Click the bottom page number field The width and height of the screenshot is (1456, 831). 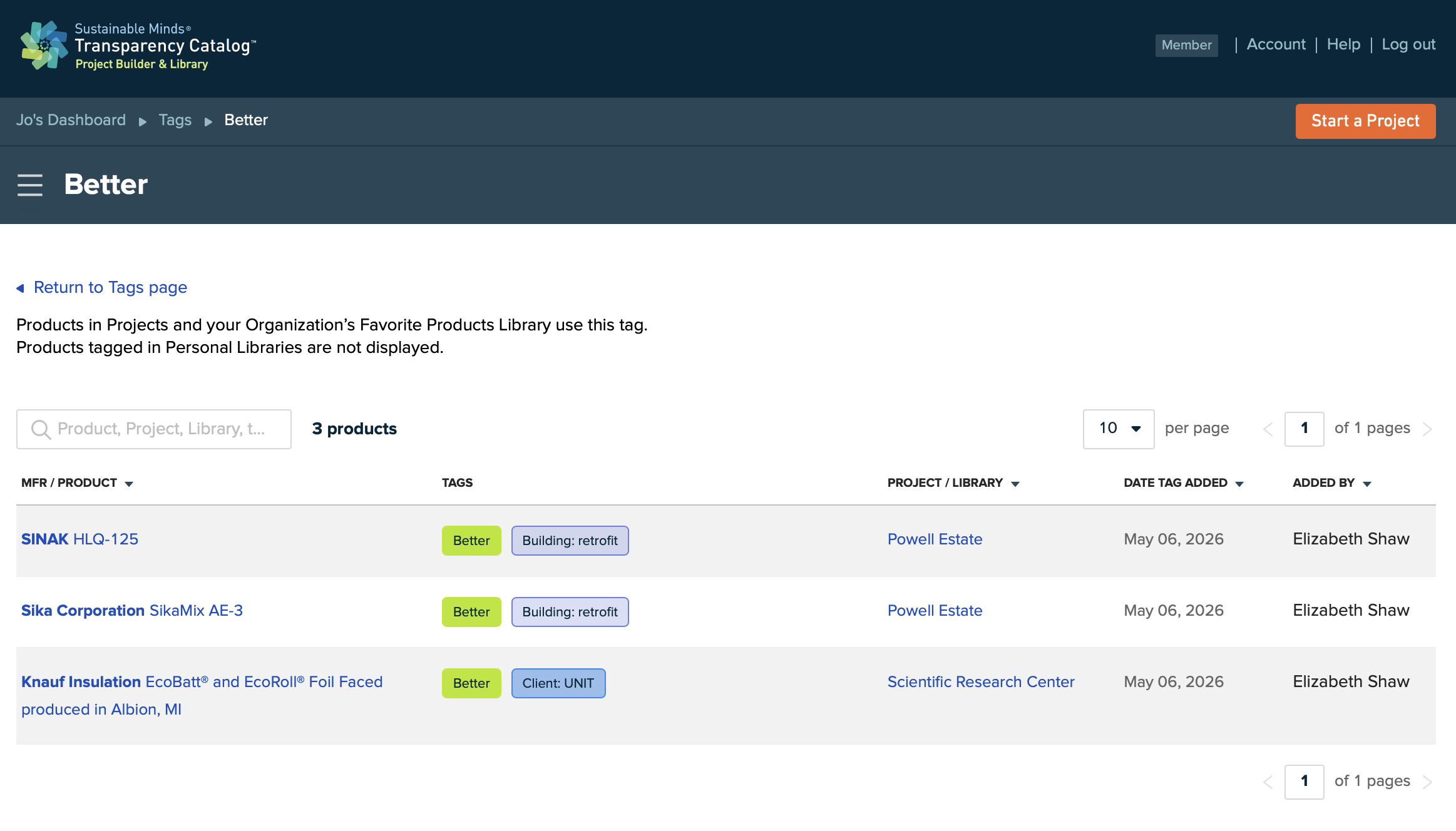[1304, 782]
